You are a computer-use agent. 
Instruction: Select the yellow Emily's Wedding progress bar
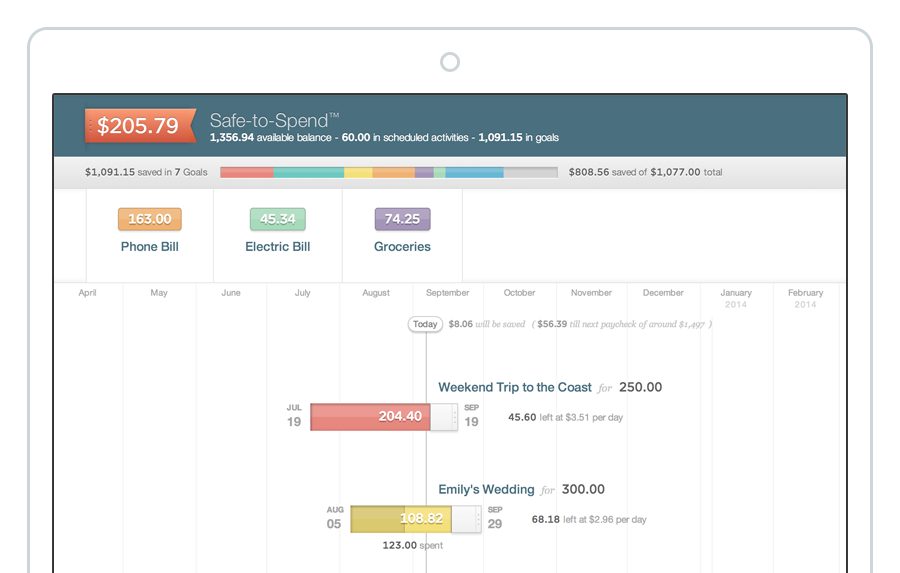tap(400, 519)
